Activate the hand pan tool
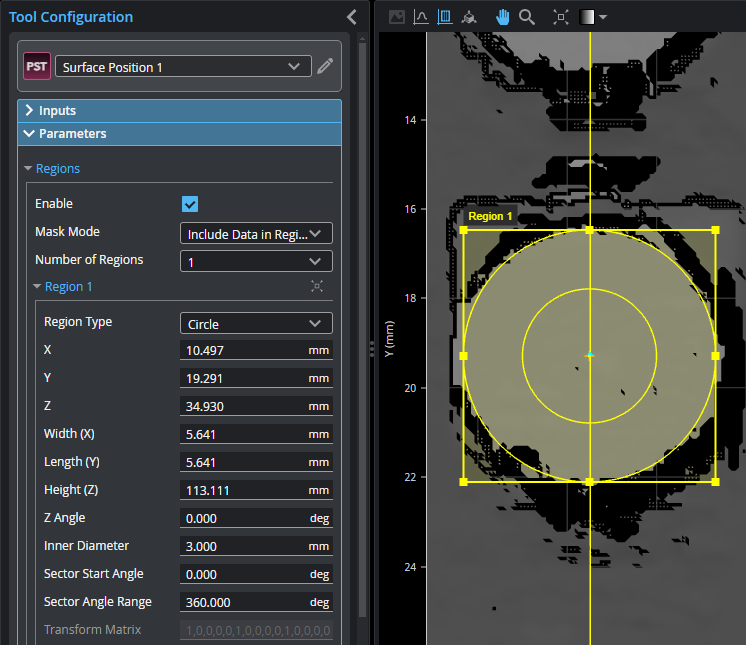Screen dimensions: 746x645 coord(503,17)
